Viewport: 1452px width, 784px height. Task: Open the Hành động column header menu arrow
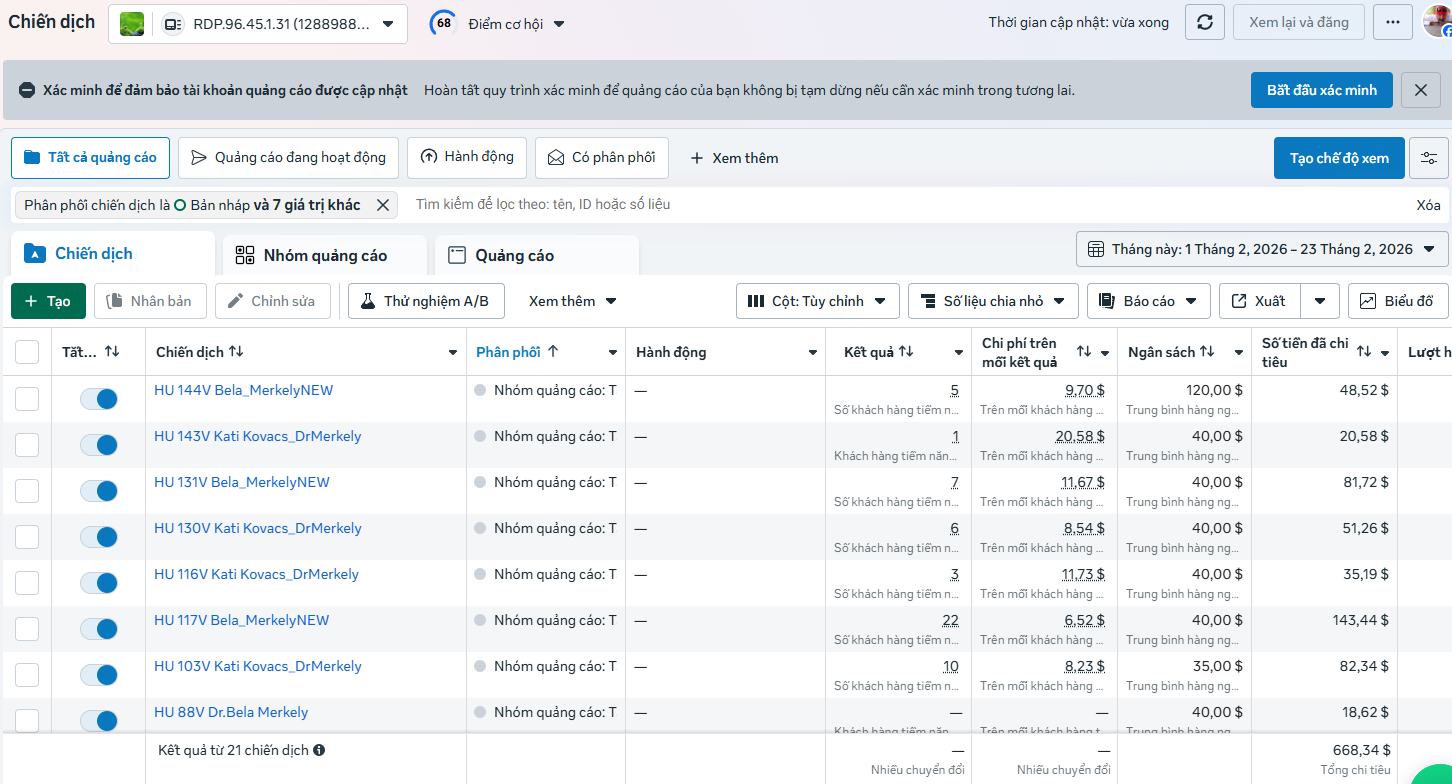813,353
